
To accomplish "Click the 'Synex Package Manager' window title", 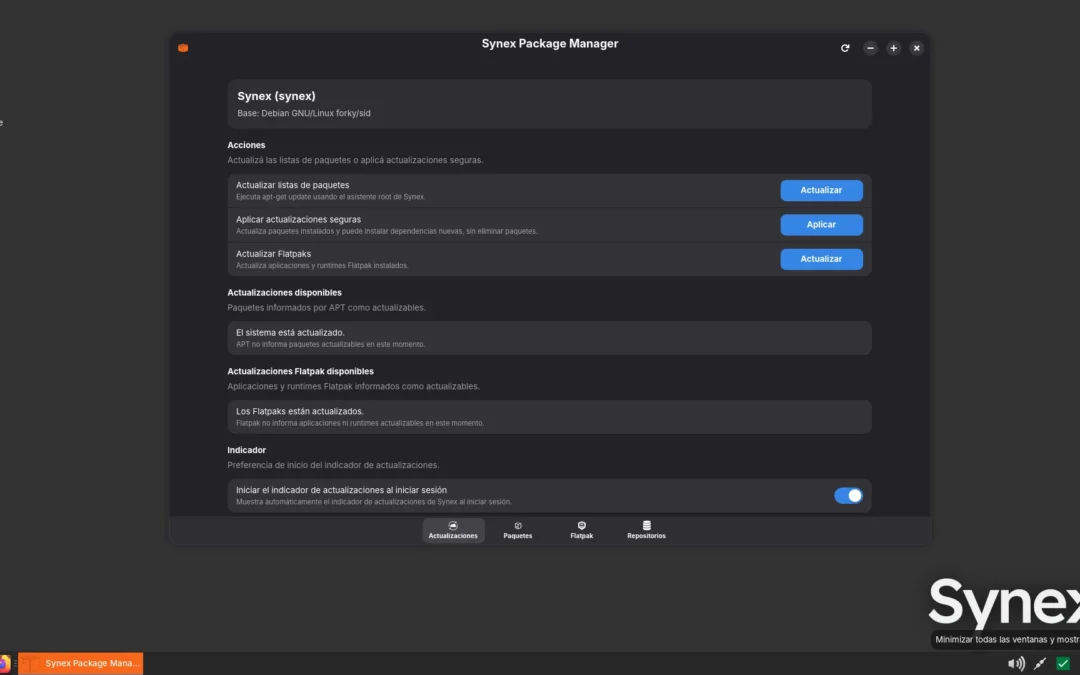I will click(550, 43).
